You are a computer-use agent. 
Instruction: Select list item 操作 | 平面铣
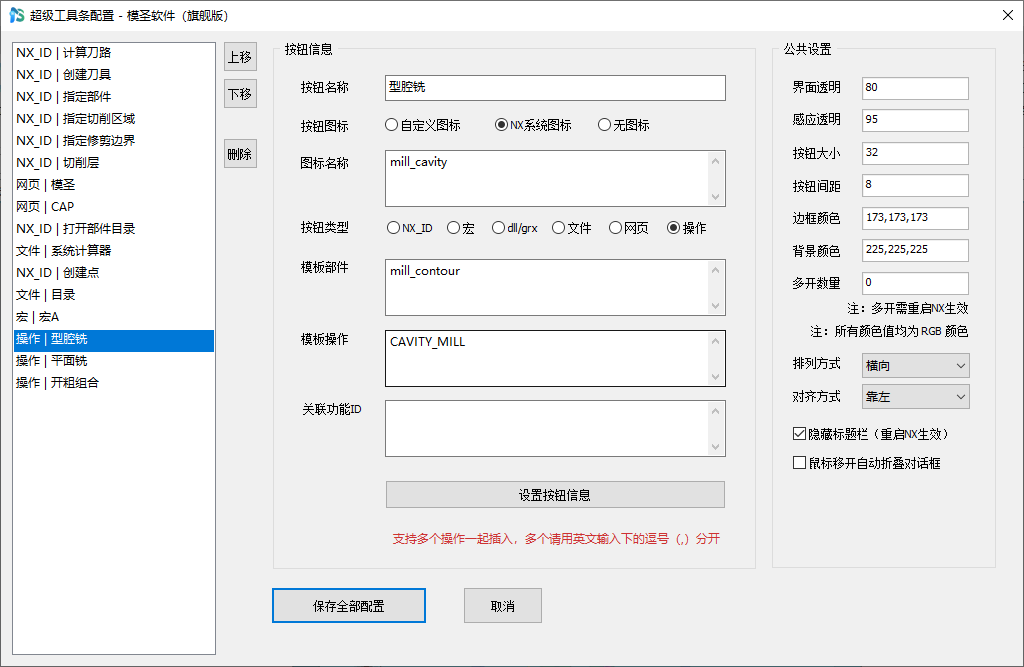(114, 361)
